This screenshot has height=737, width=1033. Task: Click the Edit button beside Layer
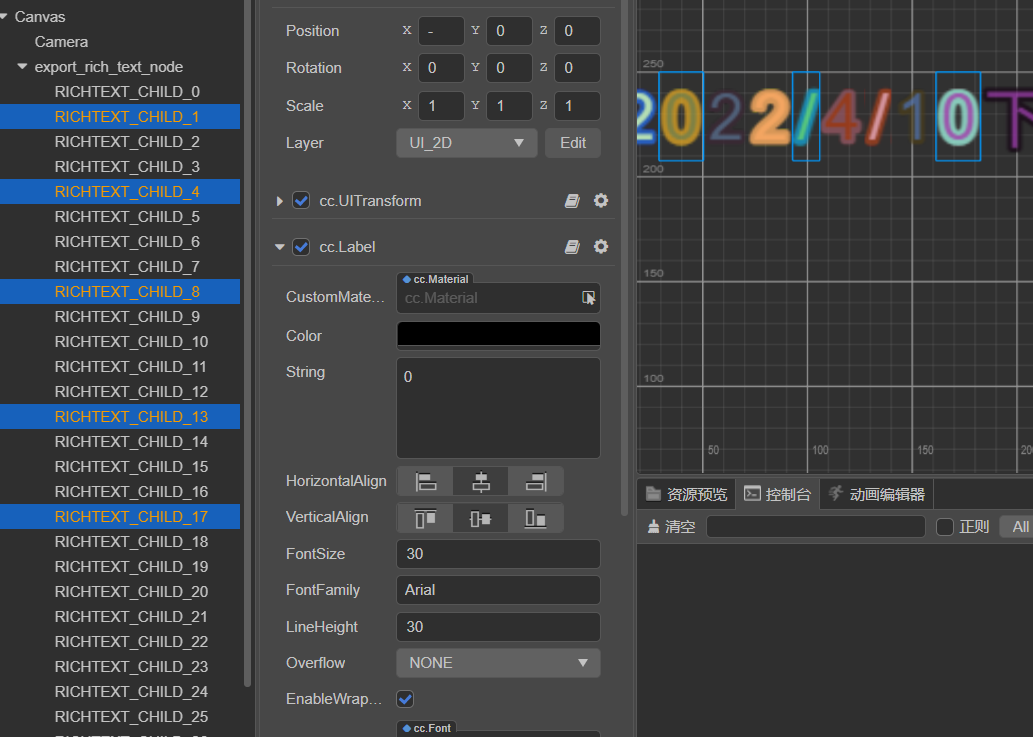pos(573,143)
